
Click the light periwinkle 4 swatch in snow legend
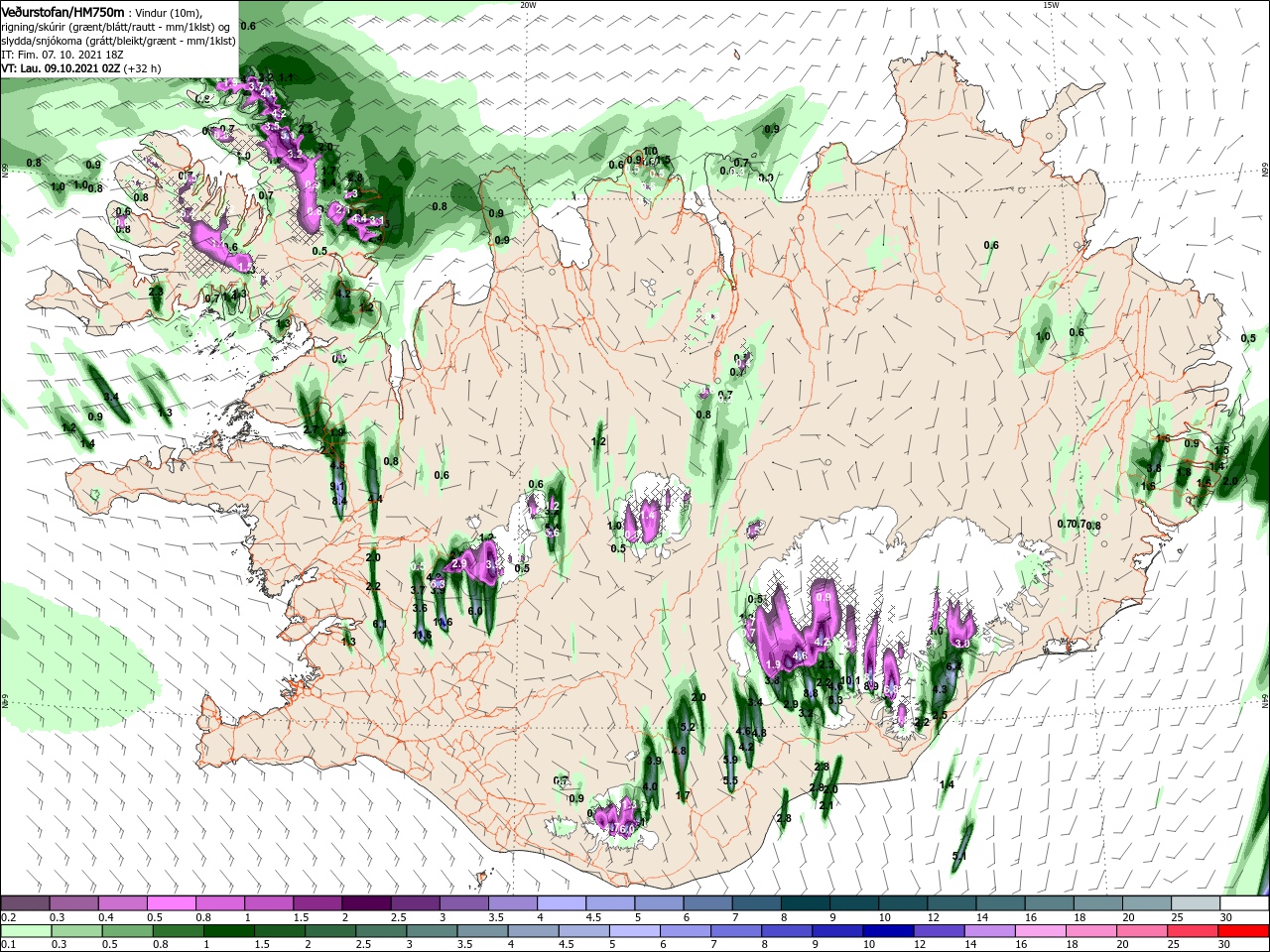[562, 902]
